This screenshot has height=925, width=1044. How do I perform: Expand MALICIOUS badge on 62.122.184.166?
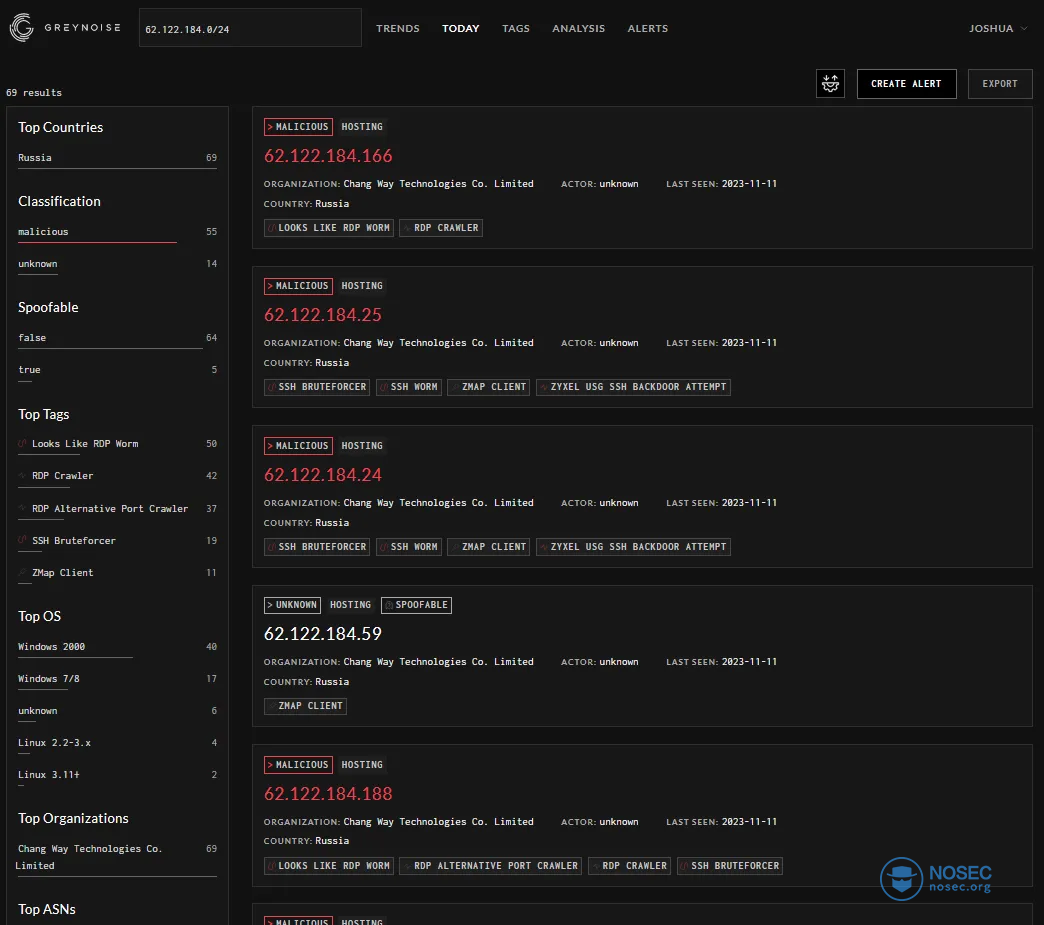pos(298,127)
